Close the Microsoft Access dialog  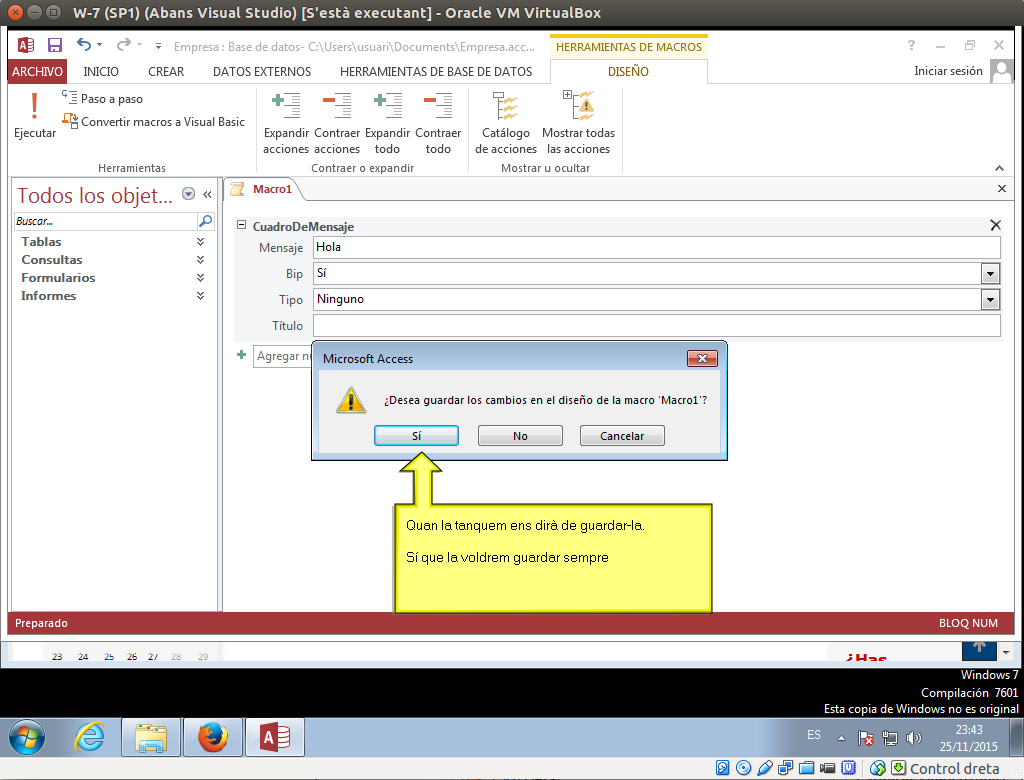(702, 358)
